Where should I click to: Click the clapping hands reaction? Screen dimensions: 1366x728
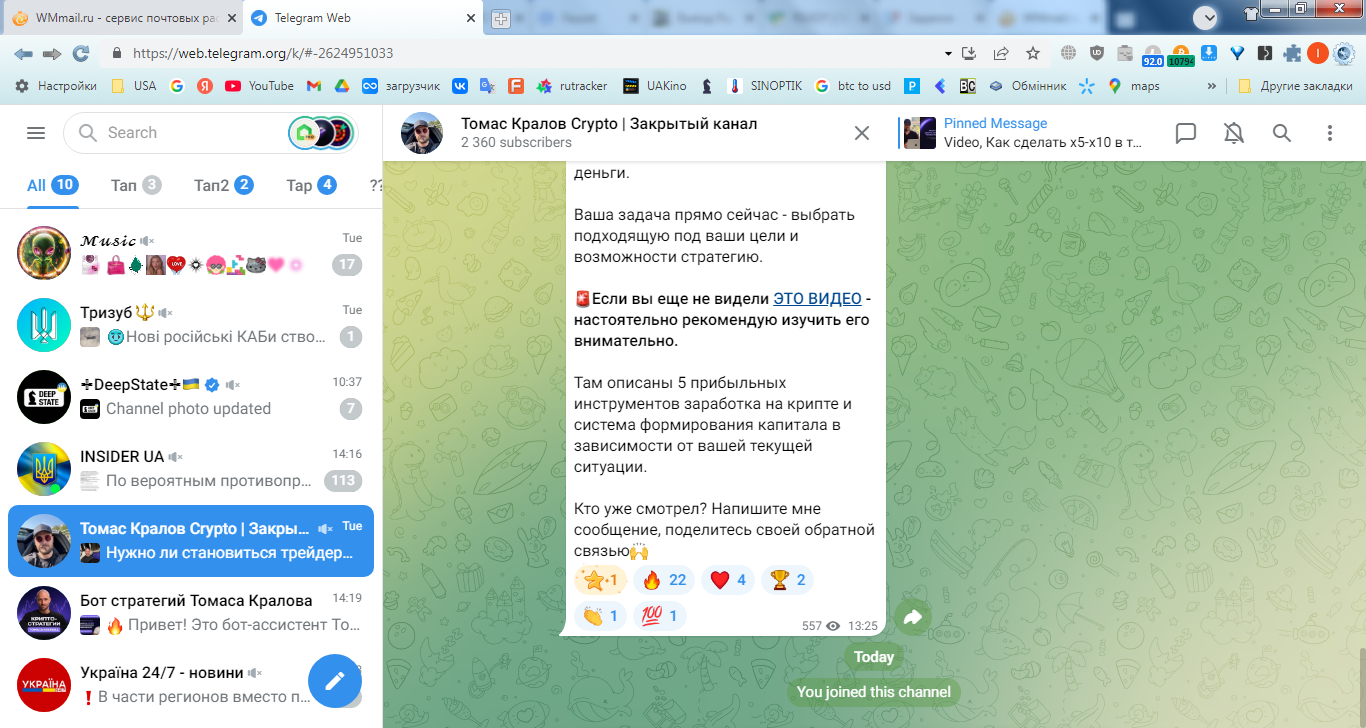[x=601, y=616]
